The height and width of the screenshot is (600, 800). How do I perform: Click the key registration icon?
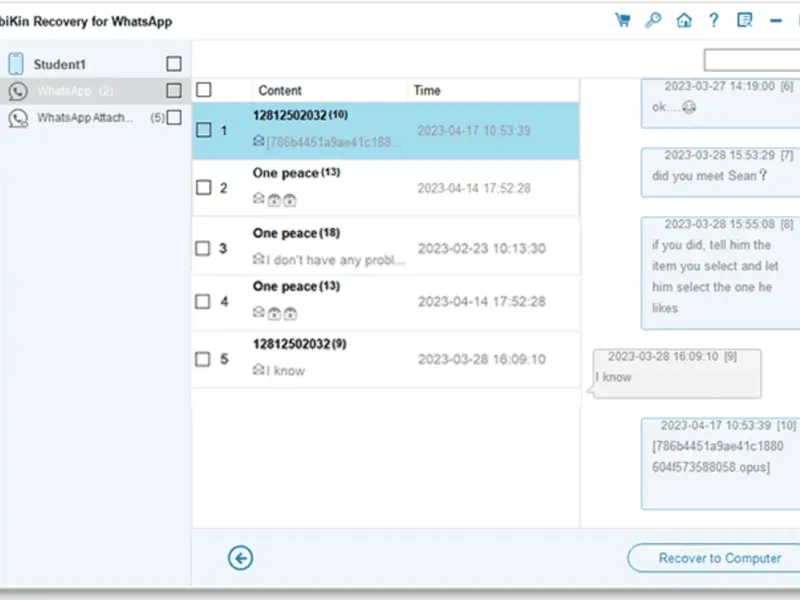pos(653,20)
